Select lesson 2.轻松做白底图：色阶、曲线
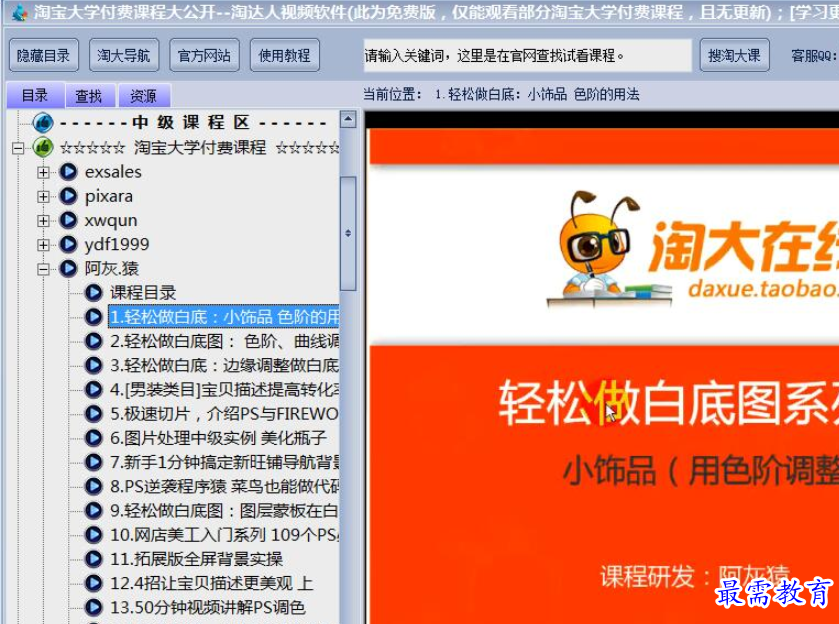 click(x=224, y=341)
